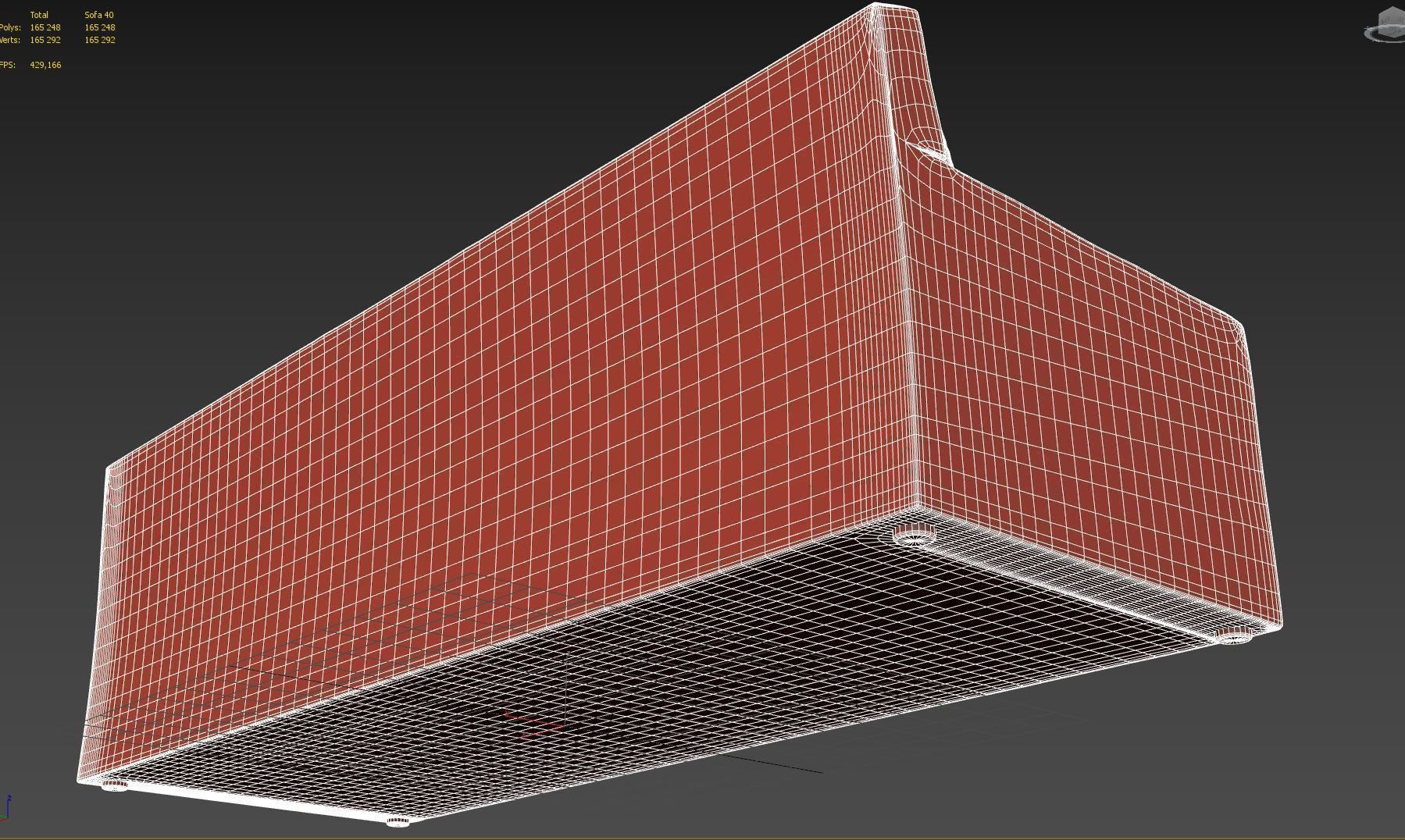Click the FPS value "429,166"

point(45,65)
